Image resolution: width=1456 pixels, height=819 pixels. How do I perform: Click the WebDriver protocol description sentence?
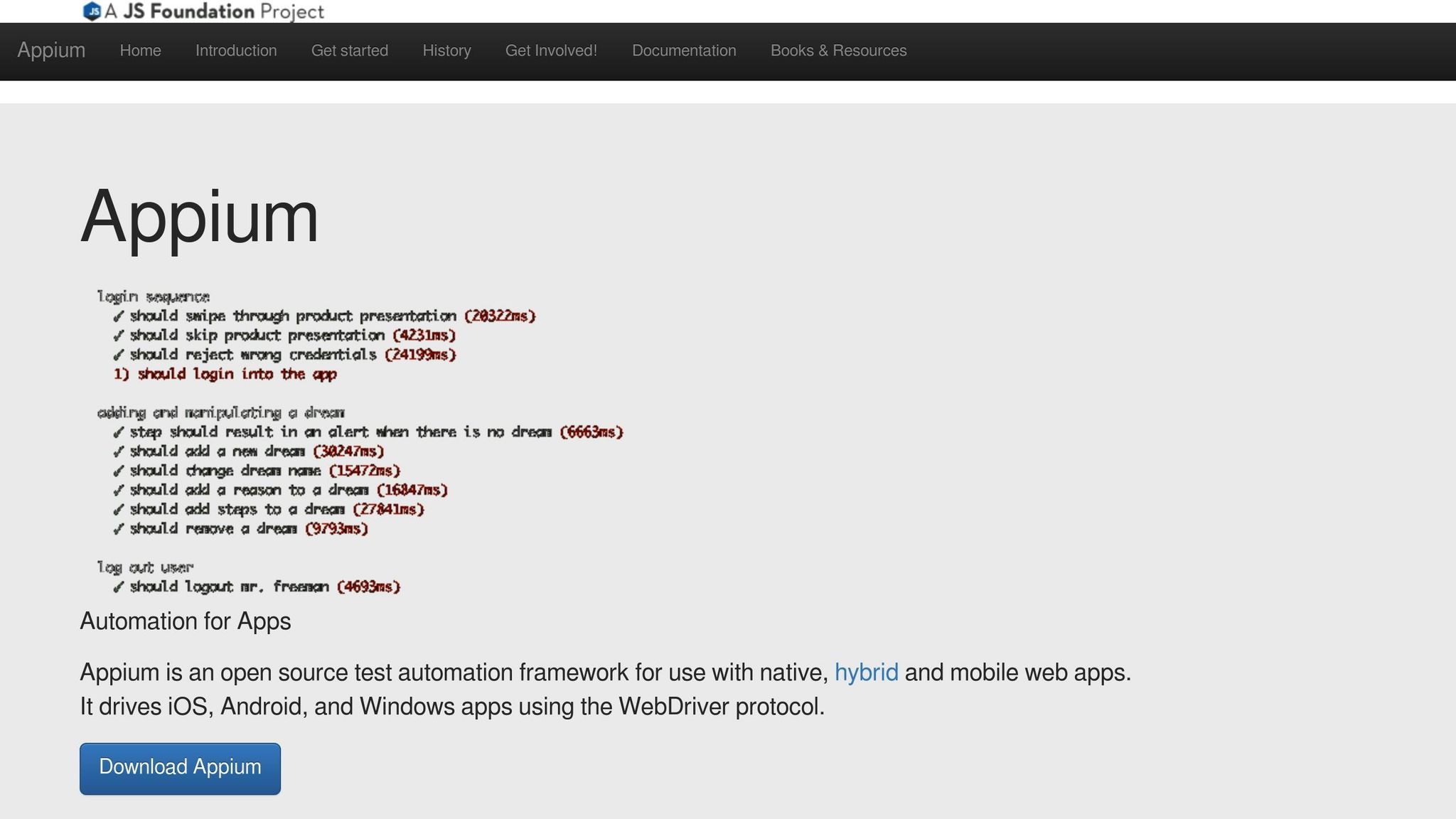pos(452,707)
